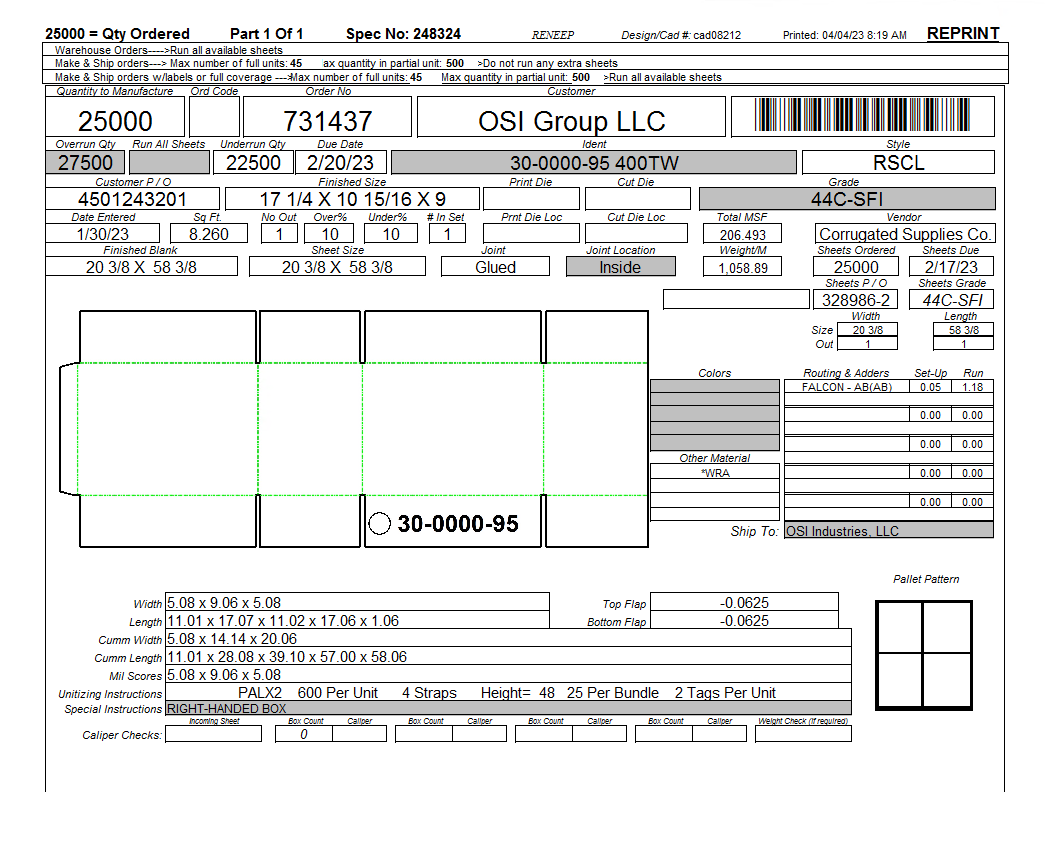Click the Vendor field Corrugated Supplies Co.
Viewport: 1060px width, 854px height.
click(x=905, y=234)
